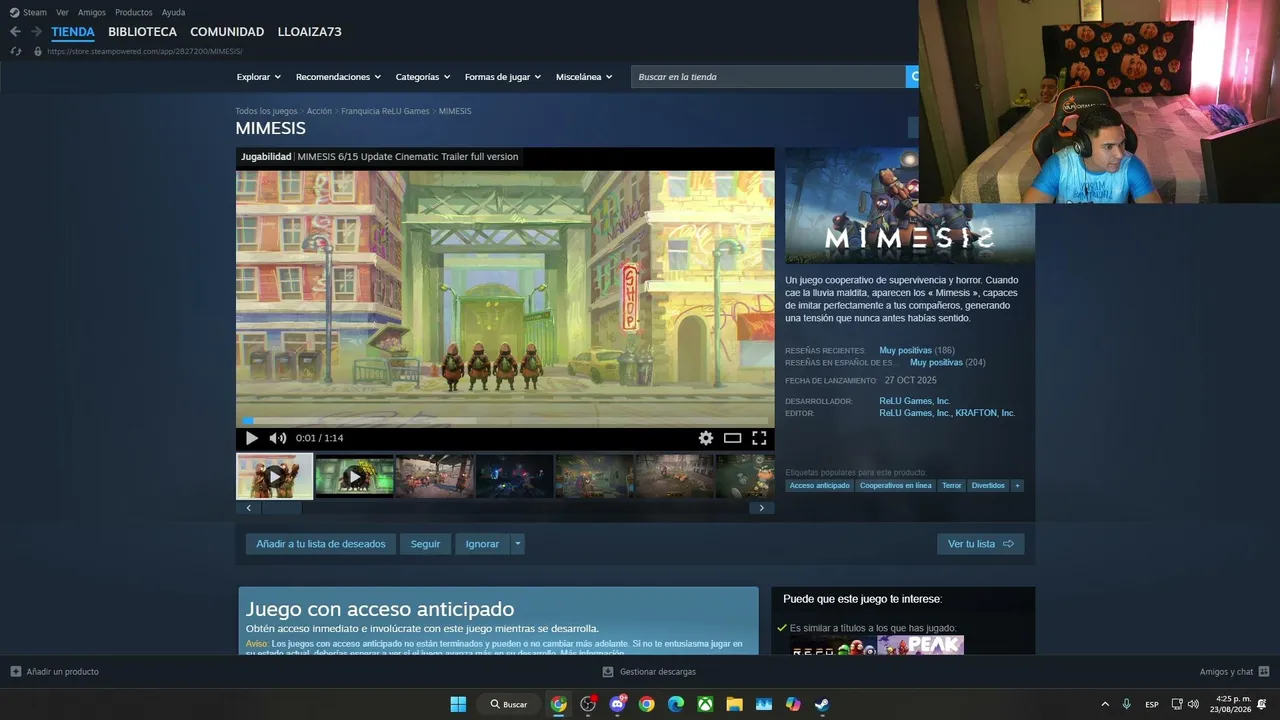The height and width of the screenshot is (720, 1280).
Task: Click the Steam icon in the taskbar
Action: (821, 704)
